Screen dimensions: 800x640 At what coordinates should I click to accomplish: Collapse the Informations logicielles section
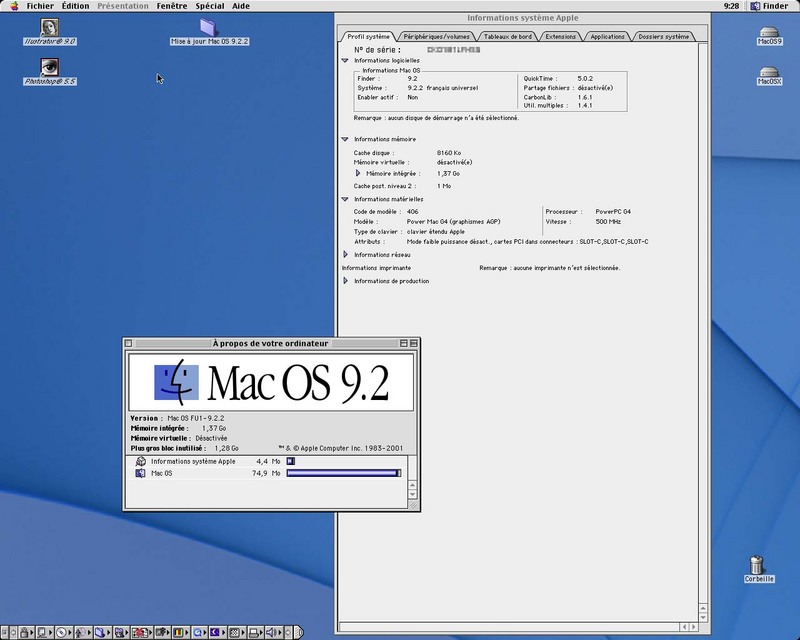pos(345,60)
